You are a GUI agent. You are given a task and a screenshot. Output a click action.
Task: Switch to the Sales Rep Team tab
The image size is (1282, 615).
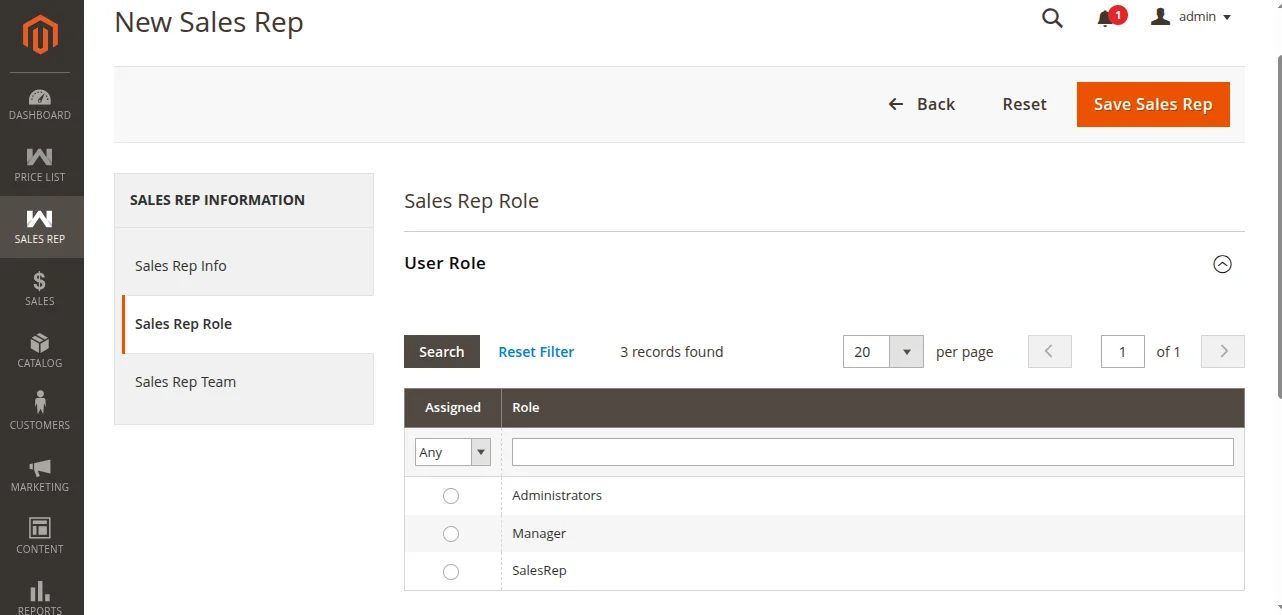(186, 382)
